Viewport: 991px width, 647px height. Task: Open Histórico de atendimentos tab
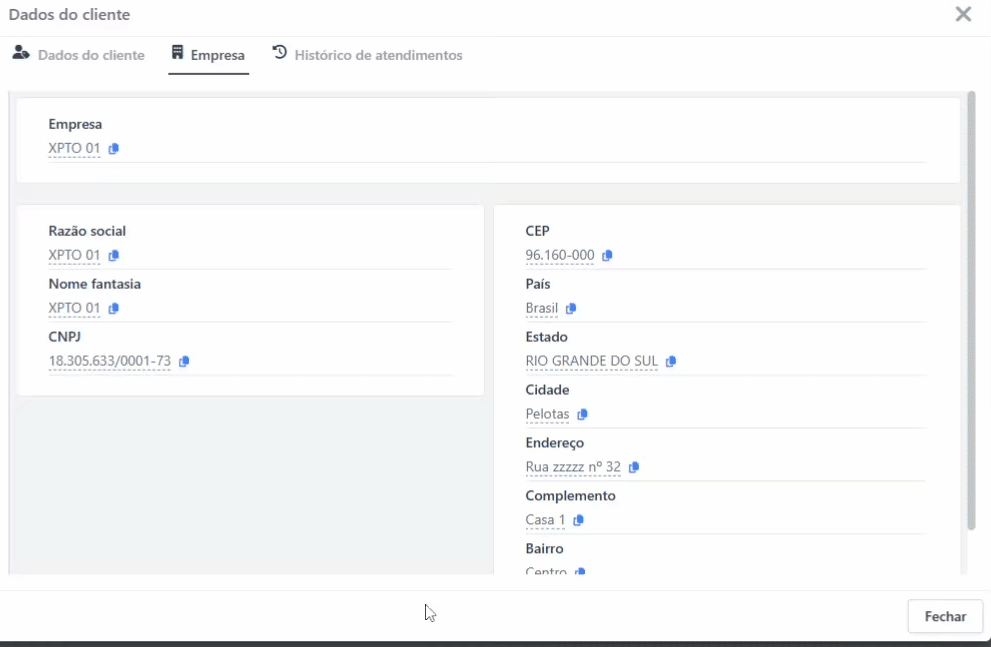(367, 55)
